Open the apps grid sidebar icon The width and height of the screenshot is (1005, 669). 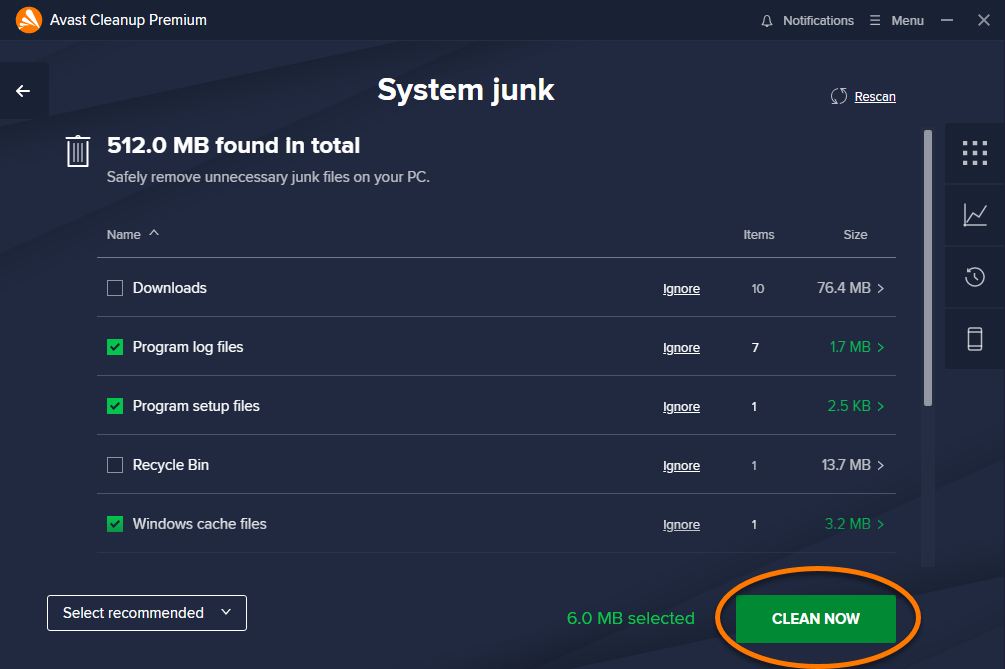click(974, 153)
